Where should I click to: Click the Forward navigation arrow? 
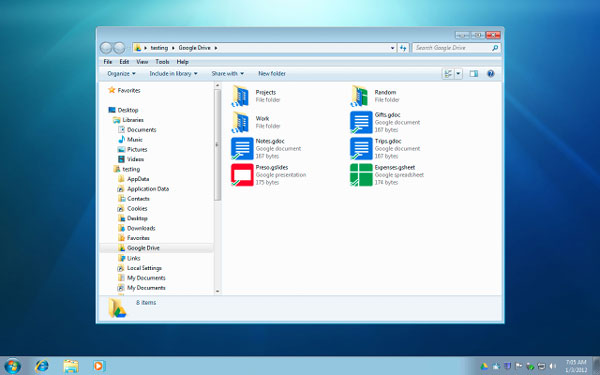point(119,48)
